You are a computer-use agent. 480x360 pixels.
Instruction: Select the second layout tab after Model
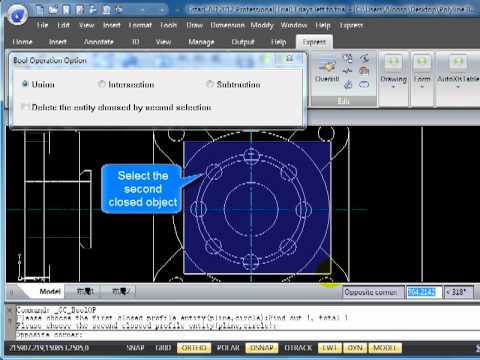click(x=121, y=292)
